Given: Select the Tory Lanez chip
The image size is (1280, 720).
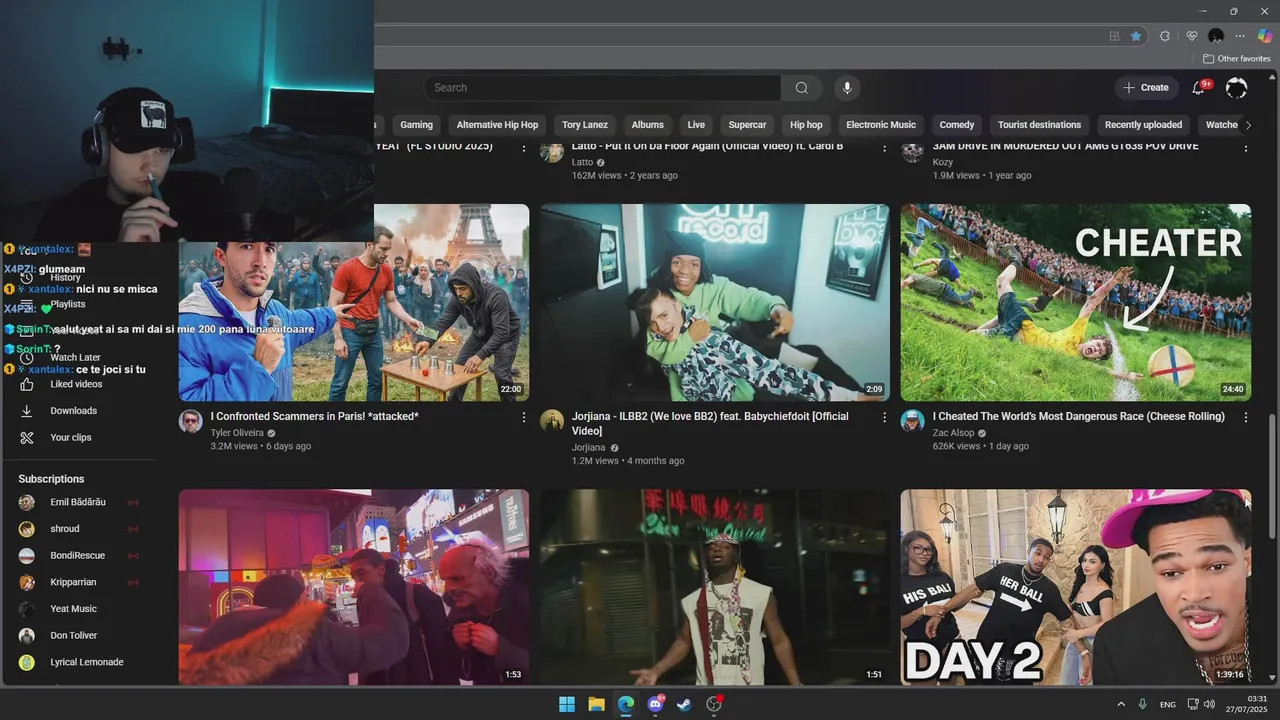Looking at the screenshot, I should click(585, 125).
